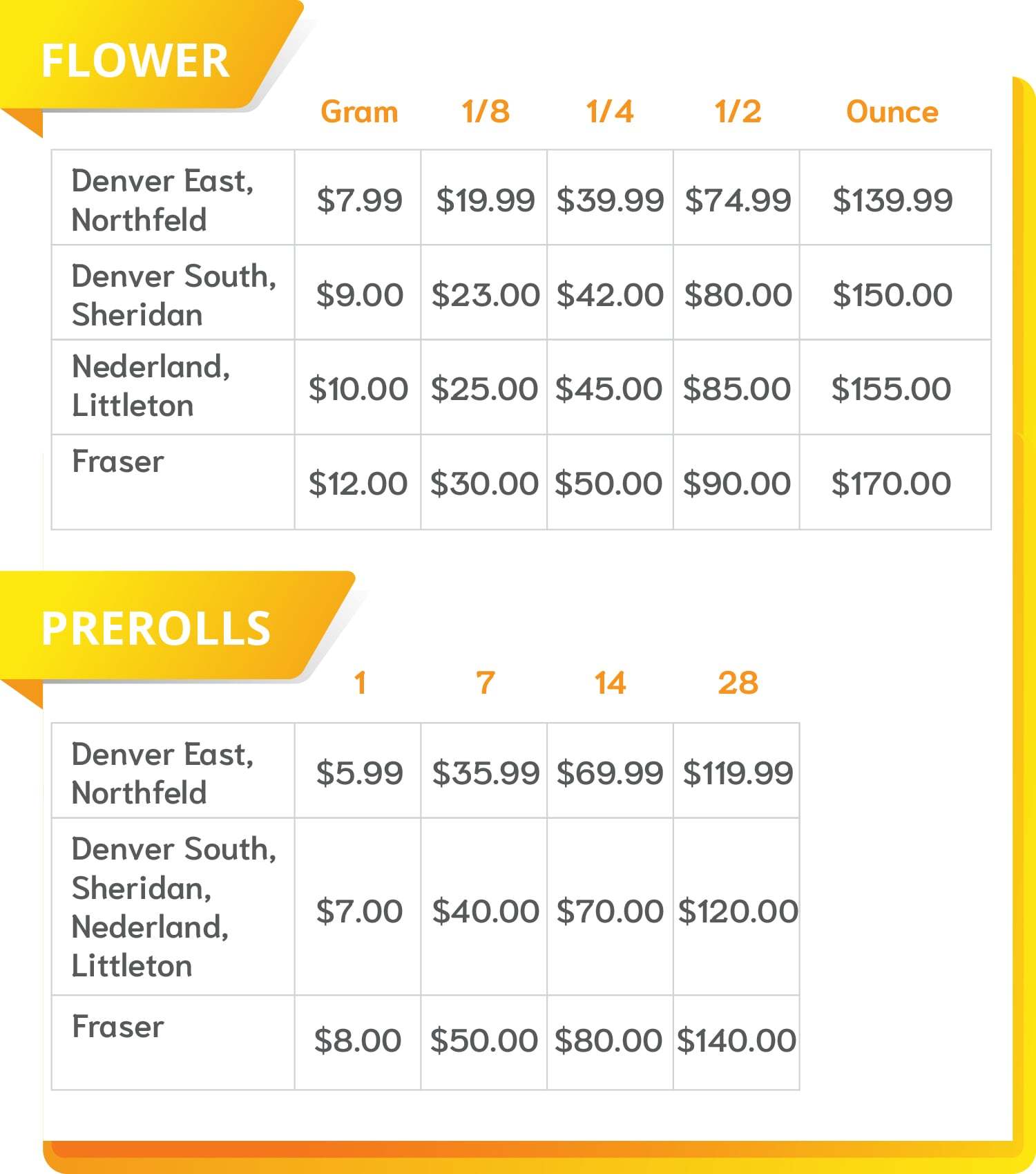Screen dimensions: 1036x1174
Task: Select the $170.00 Fraser ounce price
Action: point(891,484)
